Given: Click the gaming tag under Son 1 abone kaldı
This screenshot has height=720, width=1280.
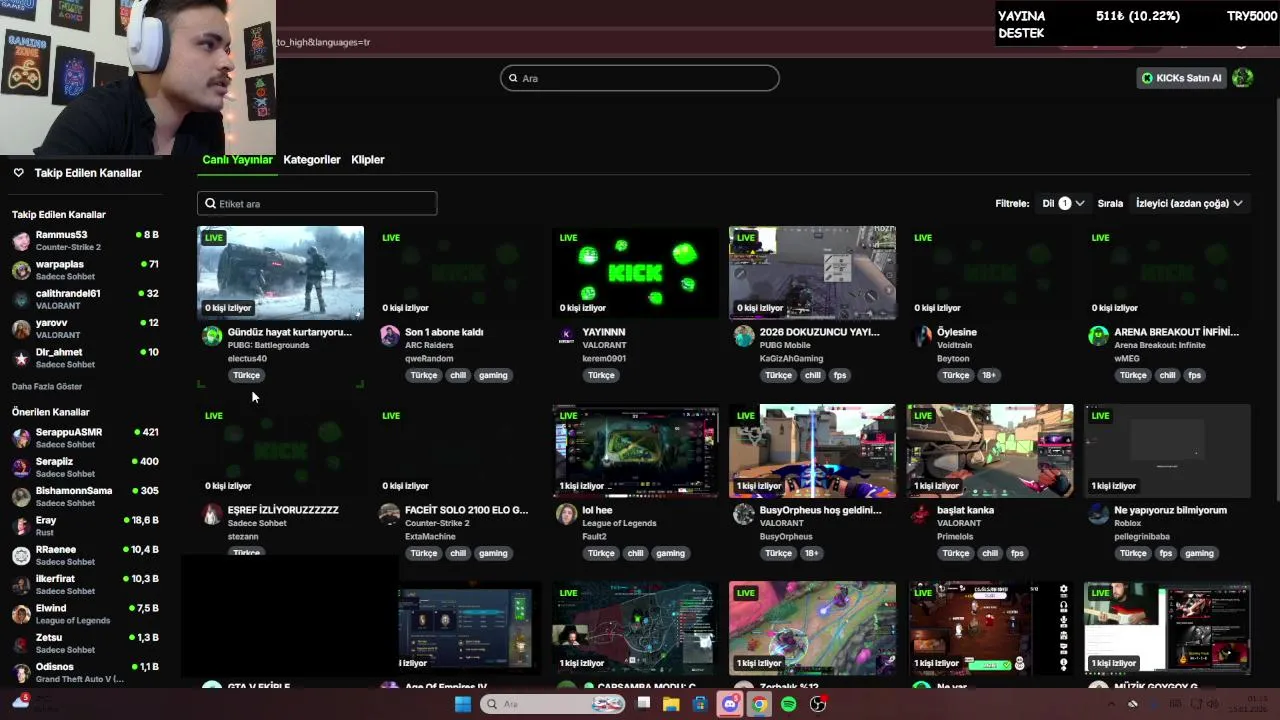Looking at the screenshot, I should [493, 375].
